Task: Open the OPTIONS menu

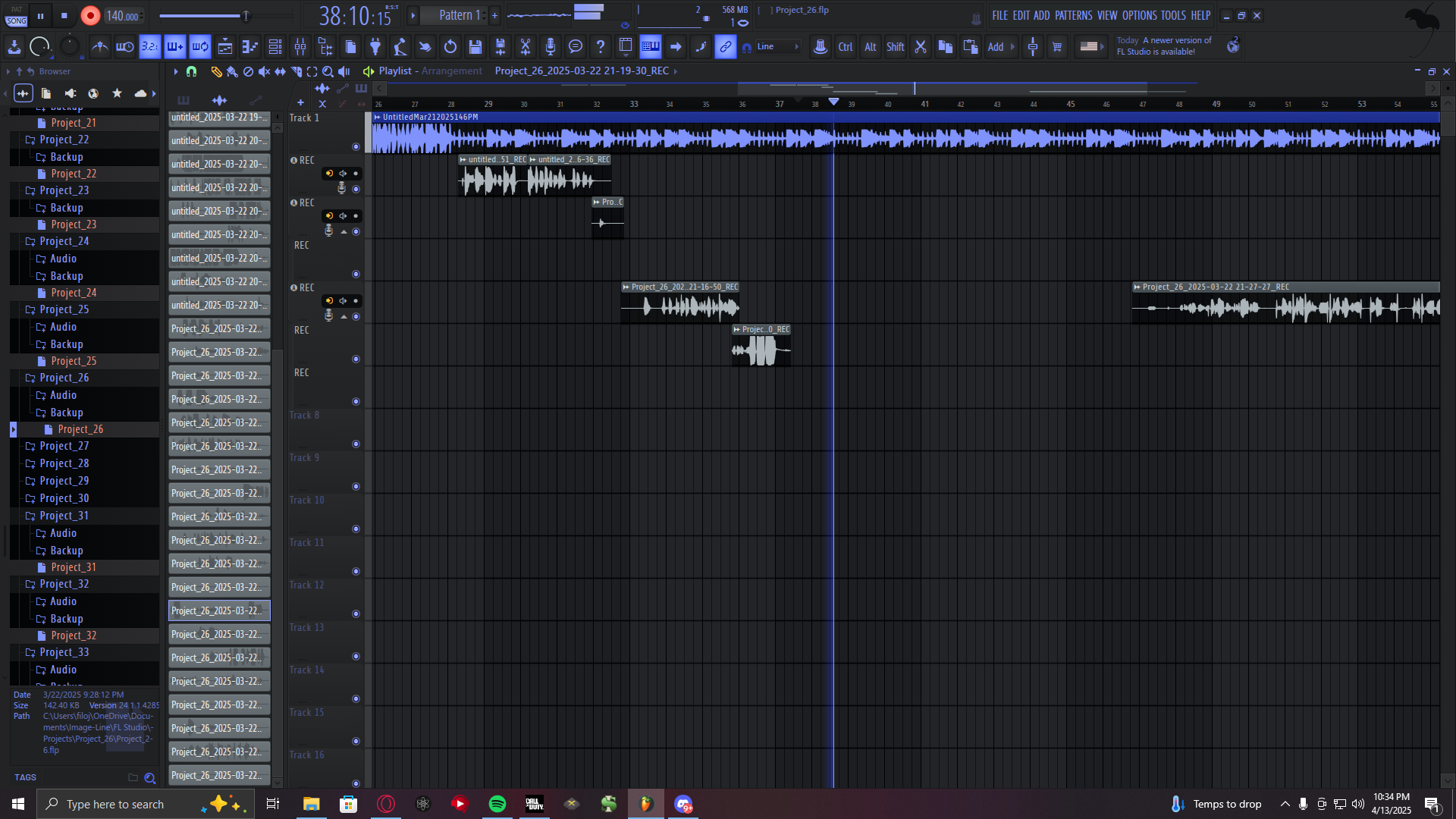Action: 1139,16
